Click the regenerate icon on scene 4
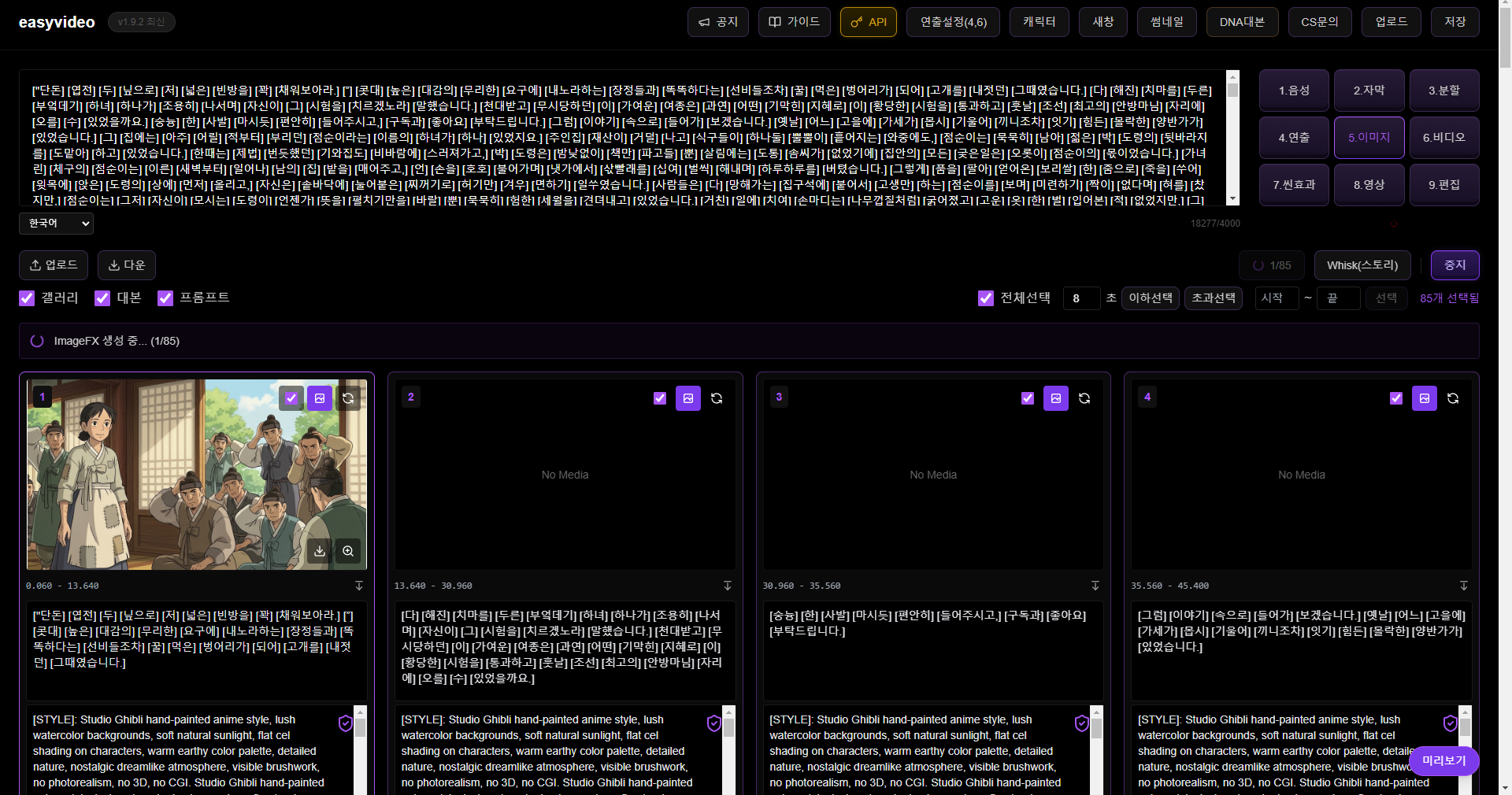The width and height of the screenshot is (1512, 795). pyautogui.click(x=1453, y=398)
